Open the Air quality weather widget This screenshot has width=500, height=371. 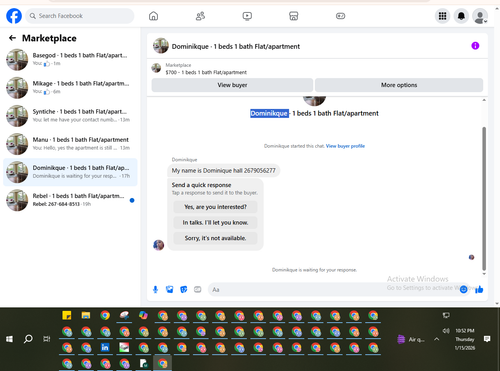tap(411, 339)
